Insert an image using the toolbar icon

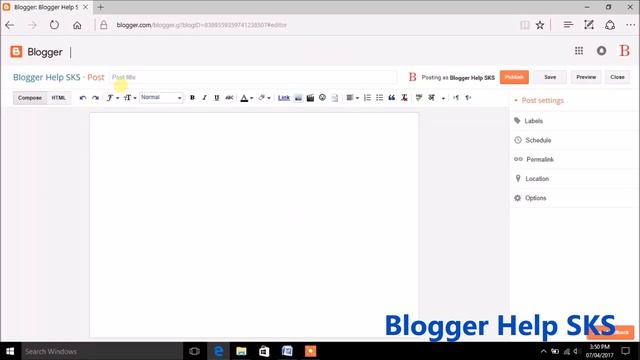298,98
